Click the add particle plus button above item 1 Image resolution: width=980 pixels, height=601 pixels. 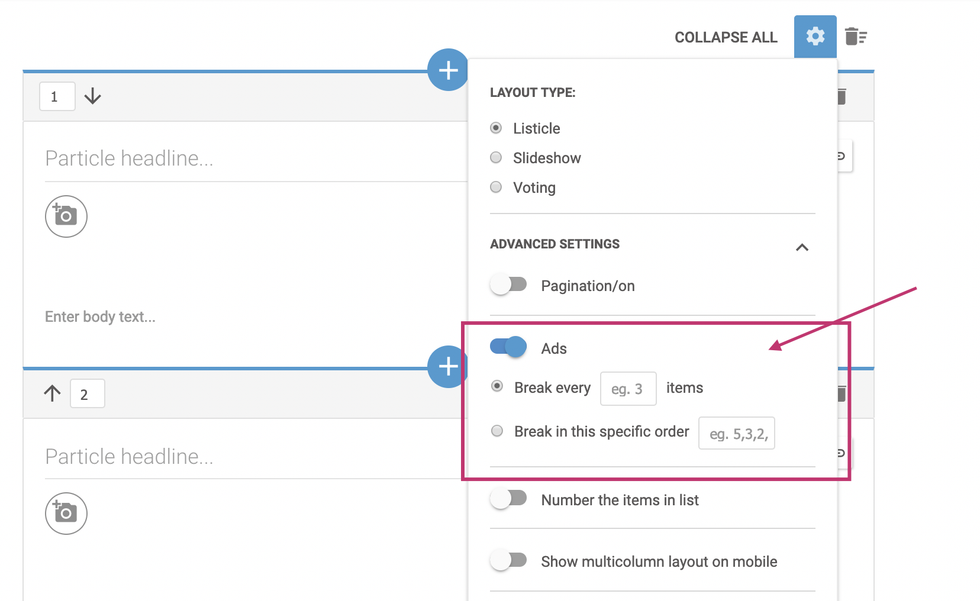click(x=448, y=70)
